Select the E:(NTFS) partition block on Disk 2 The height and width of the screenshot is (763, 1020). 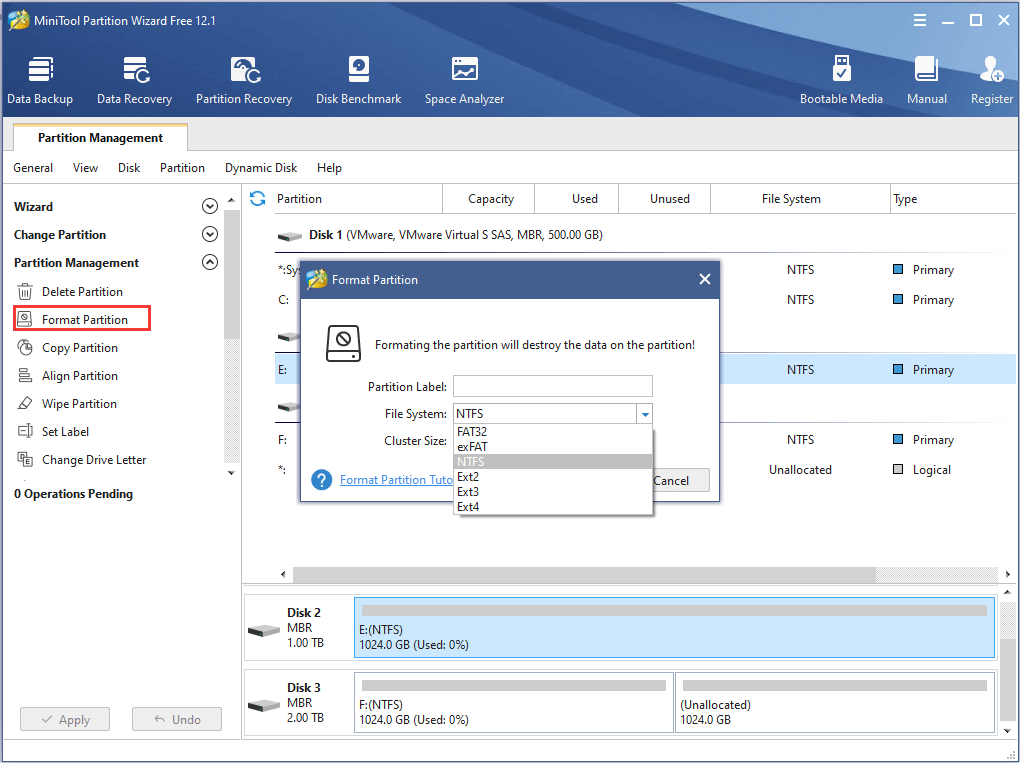coord(675,628)
